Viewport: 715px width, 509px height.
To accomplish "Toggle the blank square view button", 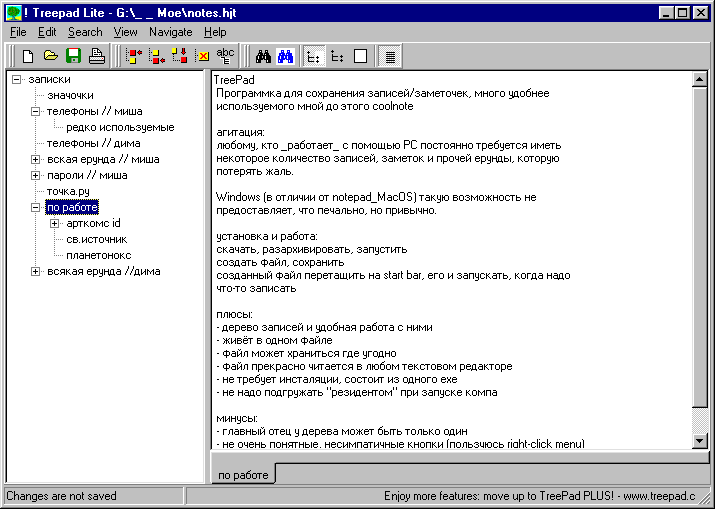I will pyautogui.click(x=360, y=57).
